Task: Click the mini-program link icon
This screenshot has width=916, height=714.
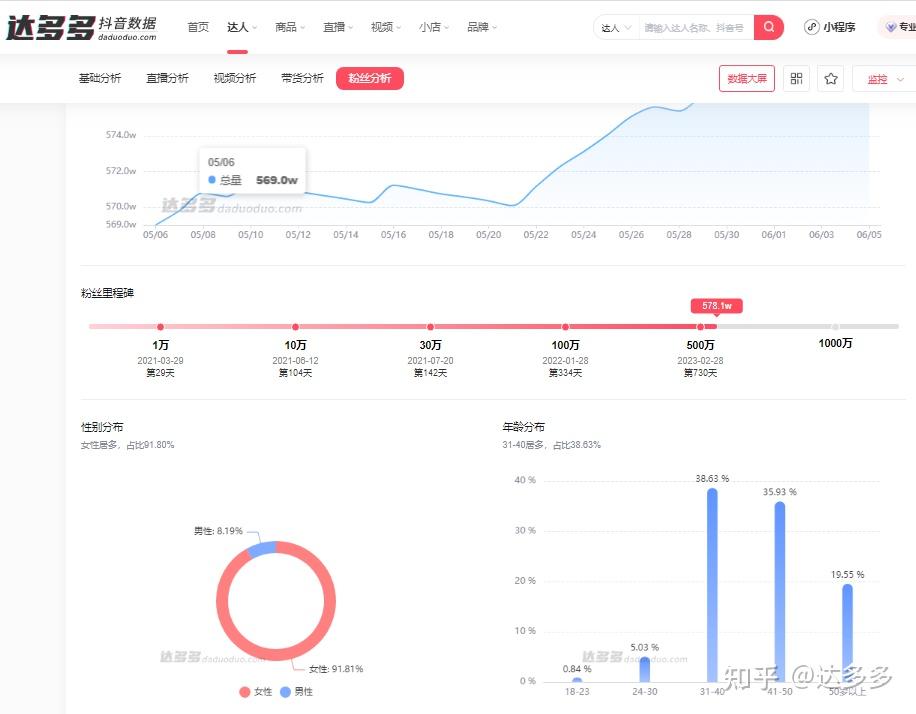Action: [811, 27]
